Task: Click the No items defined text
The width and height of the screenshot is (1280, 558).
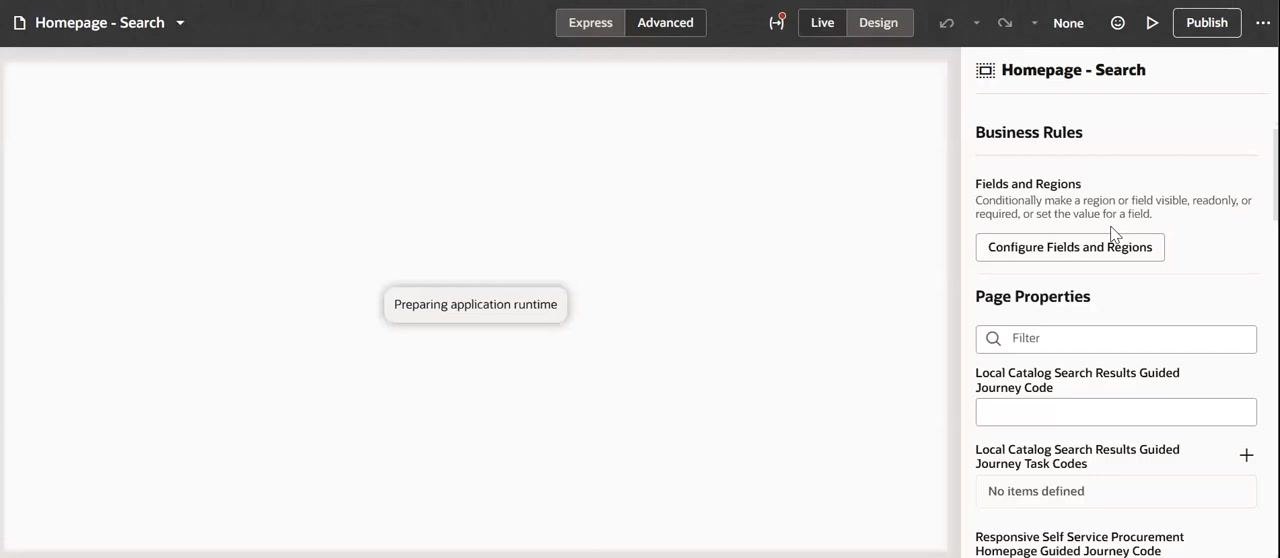Action: point(1036,491)
